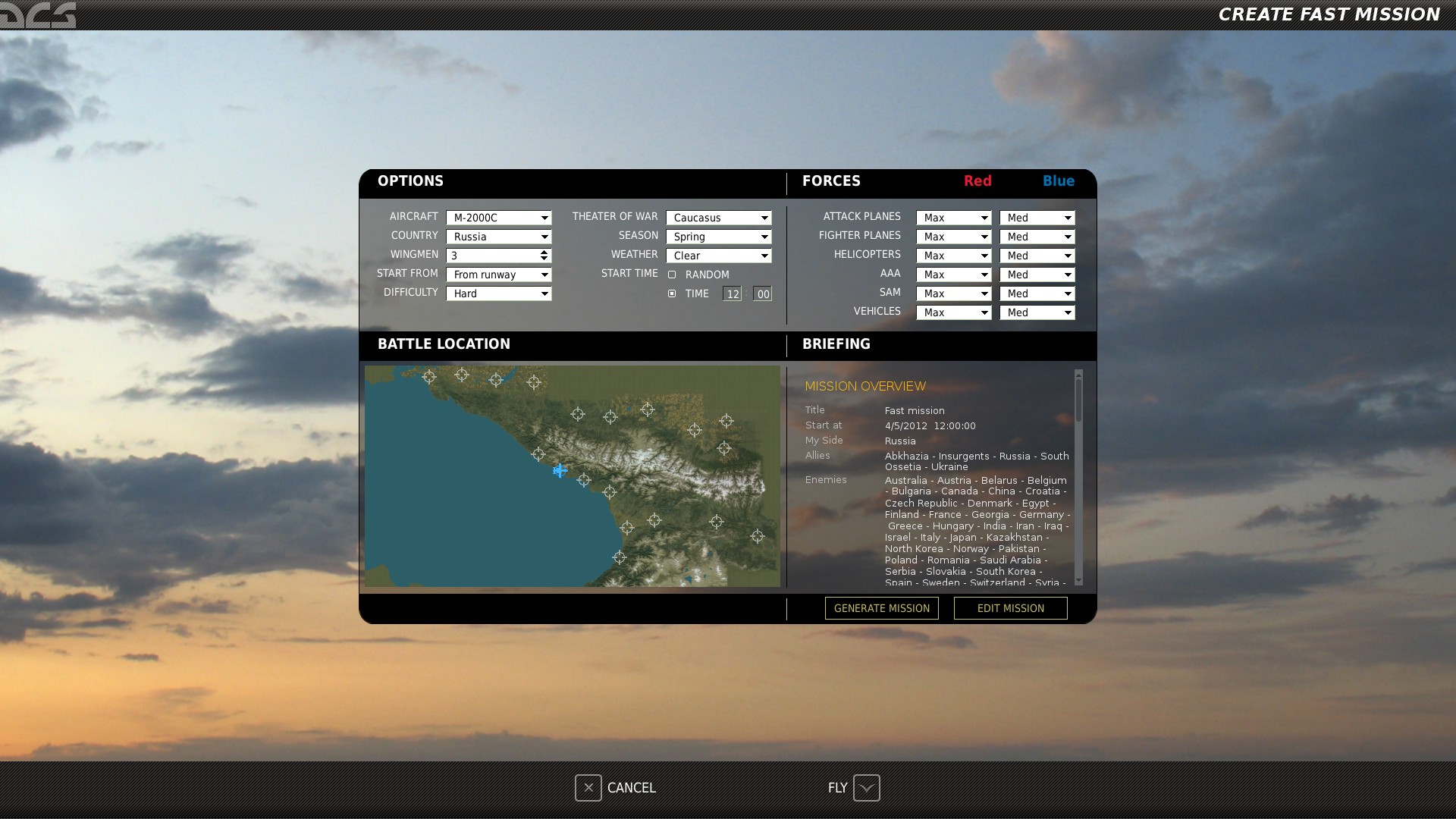This screenshot has width=1456, height=819.
Task: Open Blue VEHICLES dropdown
Action: point(1037,312)
